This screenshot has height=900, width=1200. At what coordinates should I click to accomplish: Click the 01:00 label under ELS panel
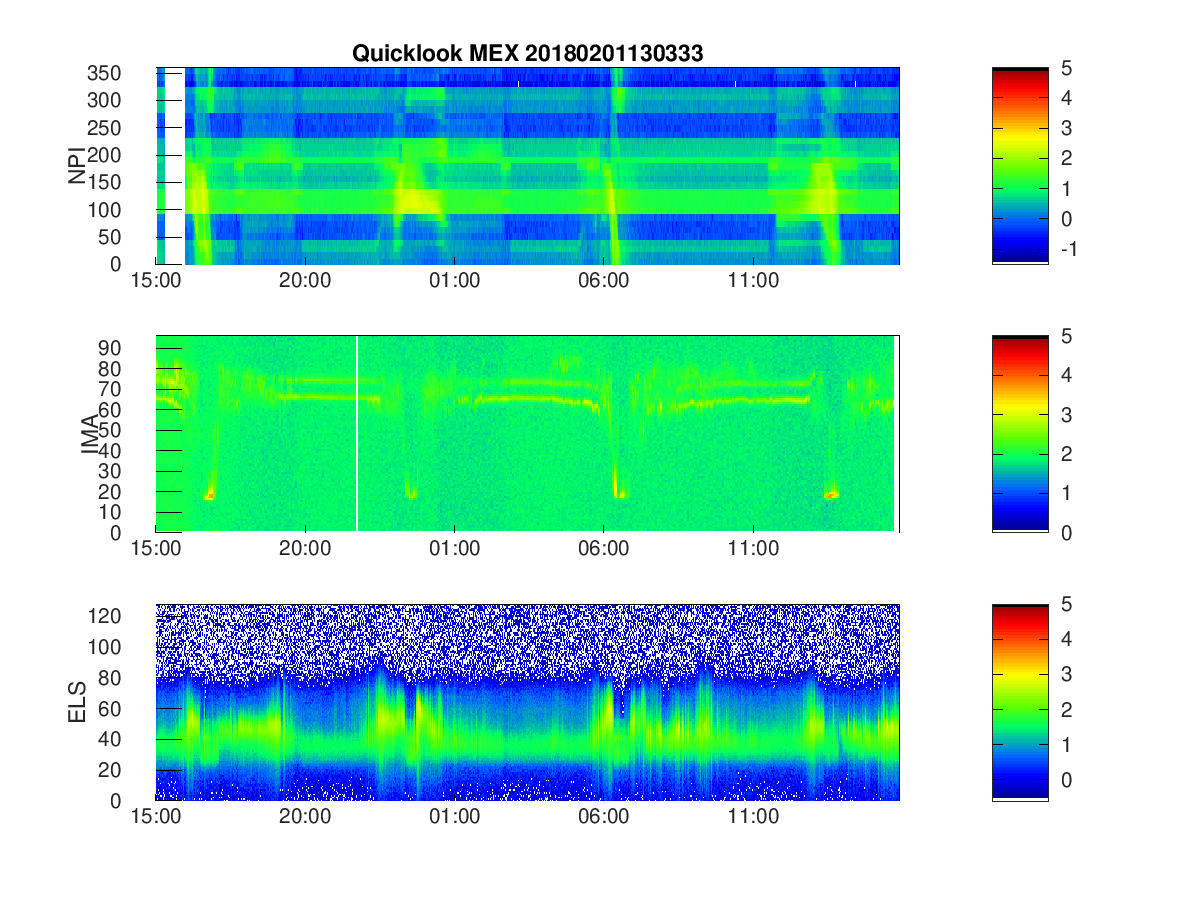[x=454, y=818]
